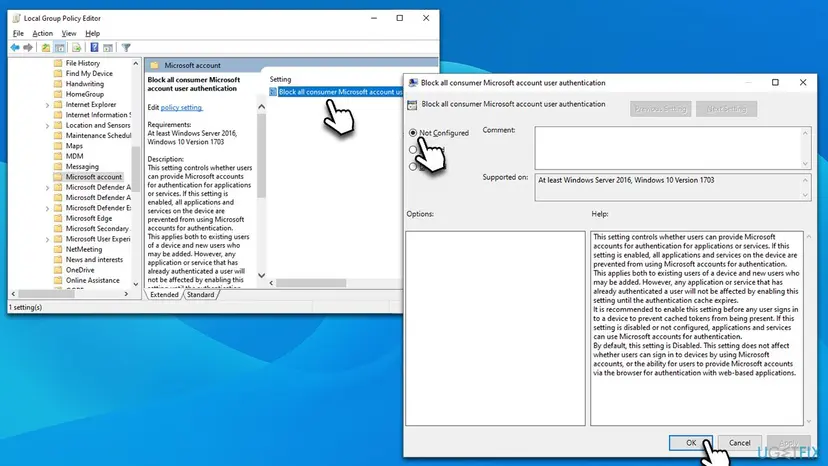
Task: Toggle the show/hide console tree icon
Action: pos(60,48)
